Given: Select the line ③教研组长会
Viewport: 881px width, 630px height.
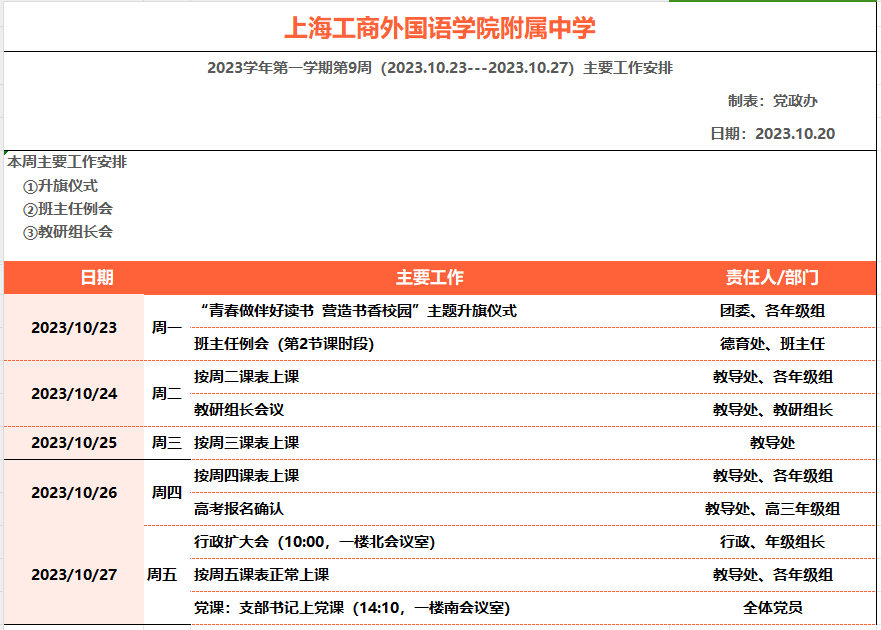Looking at the screenshot, I should (x=67, y=232).
